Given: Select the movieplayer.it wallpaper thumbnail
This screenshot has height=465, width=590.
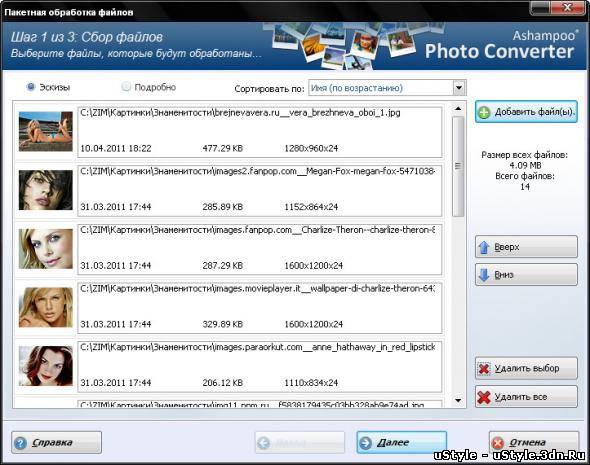Looking at the screenshot, I should [x=46, y=307].
